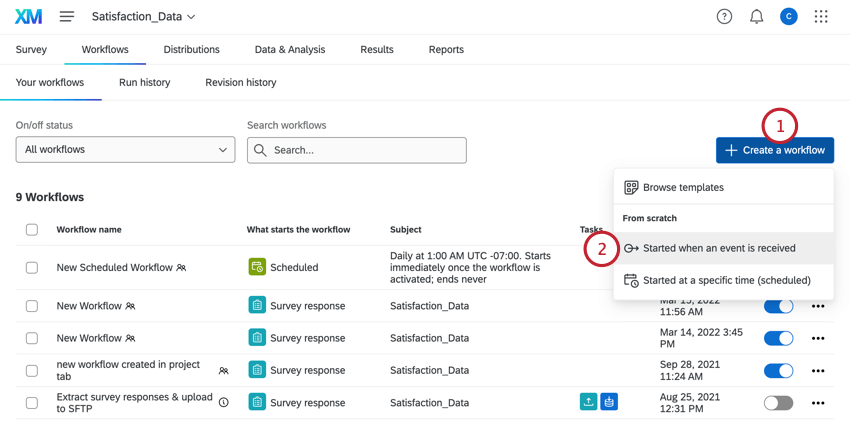The height and width of the screenshot is (425, 850).
Task: Select Started when an event is received
Action: (719, 248)
